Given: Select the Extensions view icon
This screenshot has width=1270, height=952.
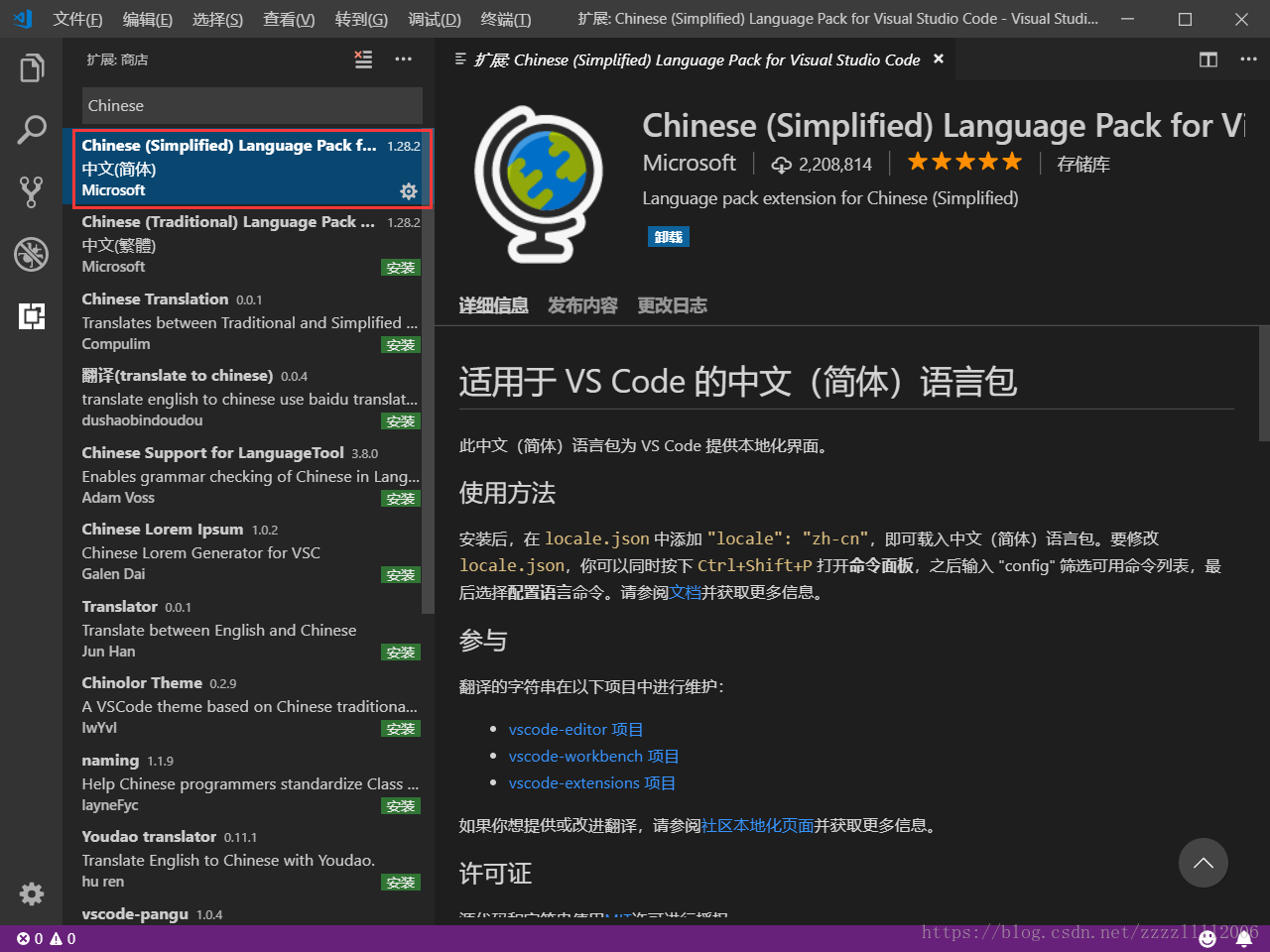Looking at the screenshot, I should 32,315.
